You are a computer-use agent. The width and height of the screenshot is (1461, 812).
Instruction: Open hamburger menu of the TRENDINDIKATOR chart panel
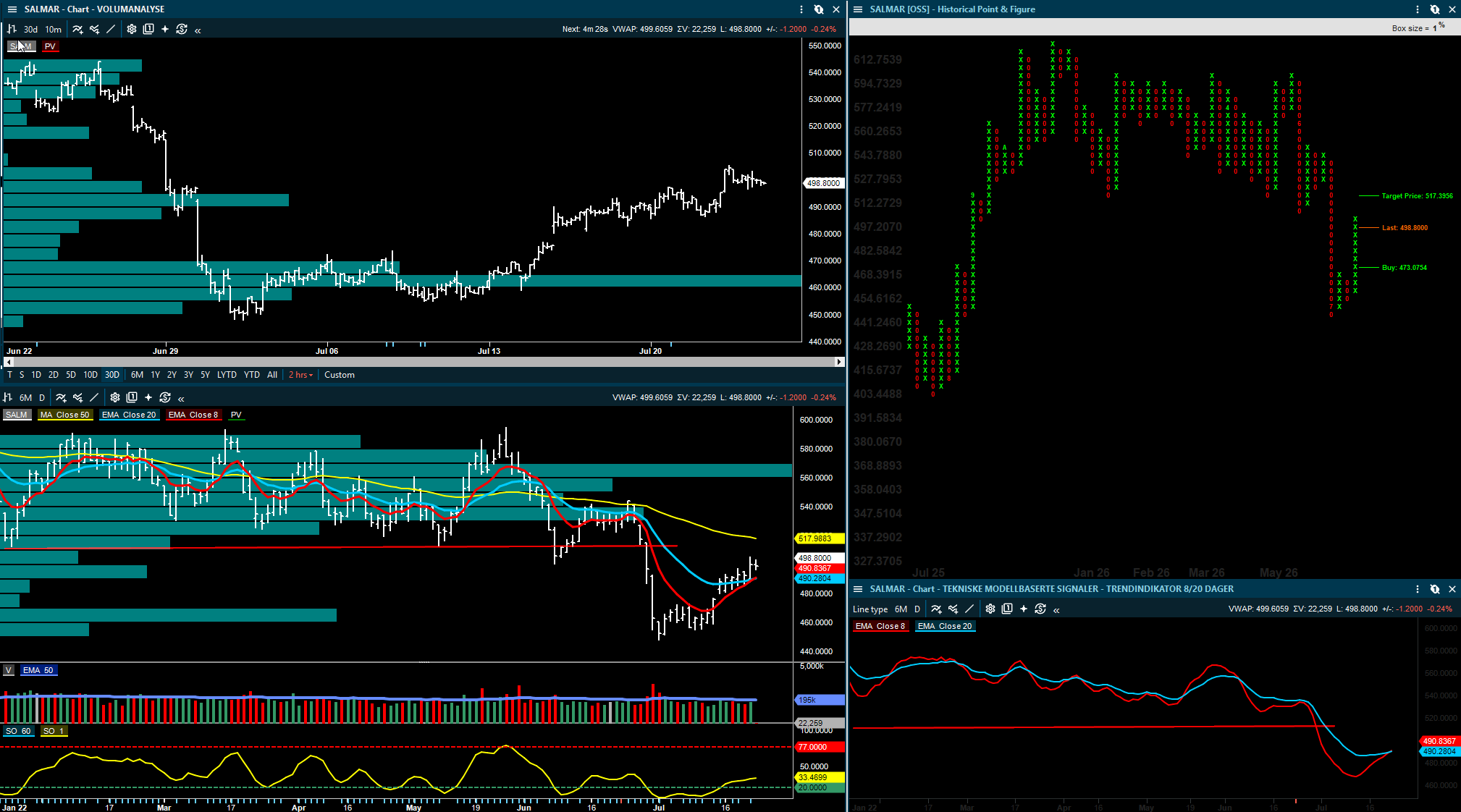858,589
